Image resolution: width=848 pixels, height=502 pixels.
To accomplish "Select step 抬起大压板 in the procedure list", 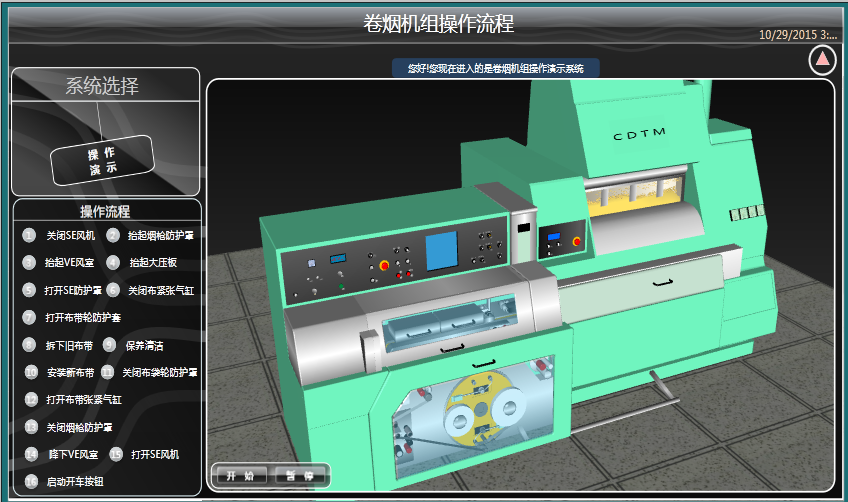I will [x=153, y=263].
